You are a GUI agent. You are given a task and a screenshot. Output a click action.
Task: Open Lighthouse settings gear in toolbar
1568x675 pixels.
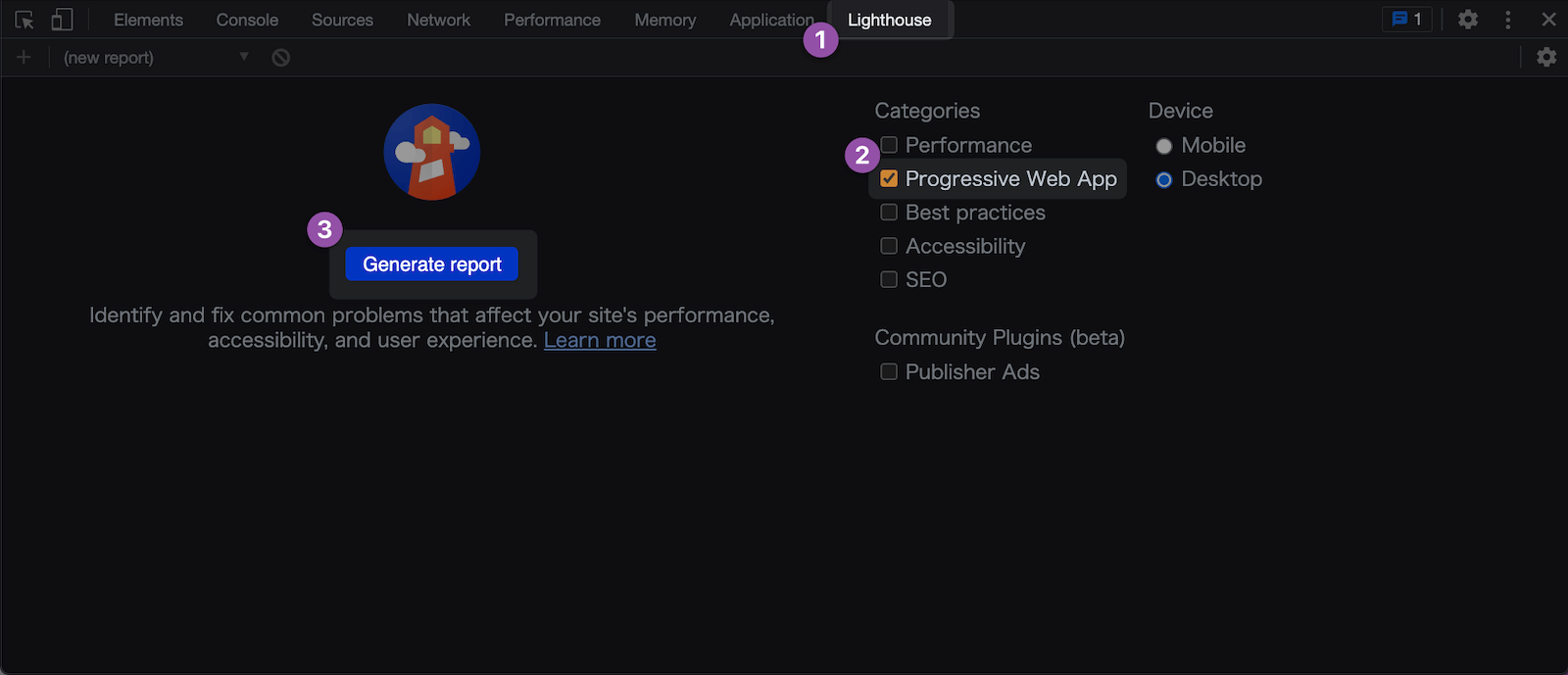[1546, 57]
